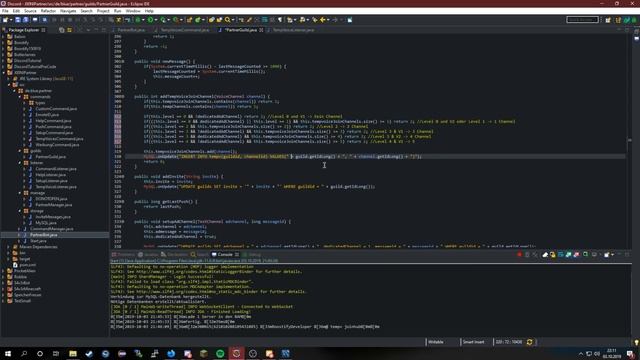Open MySQL.java in Package Explorer
This screenshot has height=360, width=640.
pyautogui.click(x=46, y=223)
